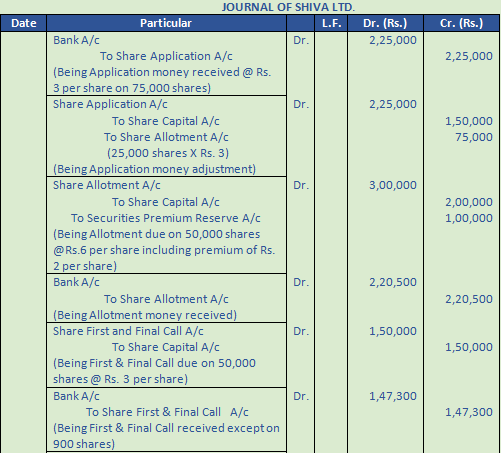This screenshot has width=501, height=453.
Task: Select 'To Securities Premium Reserve A/c' line
Action: (166, 218)
